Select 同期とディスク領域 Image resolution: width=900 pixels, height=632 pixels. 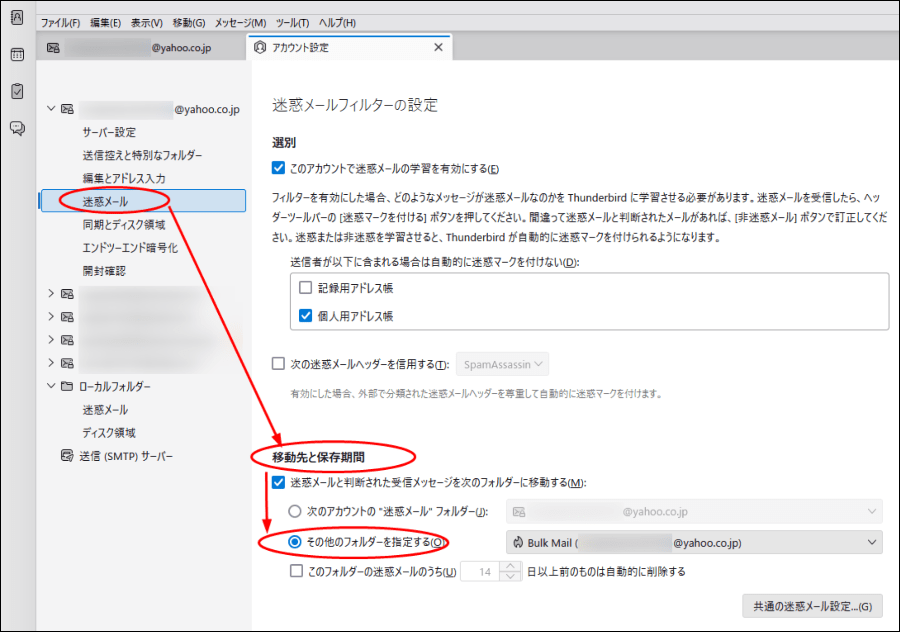coord(124,224)
